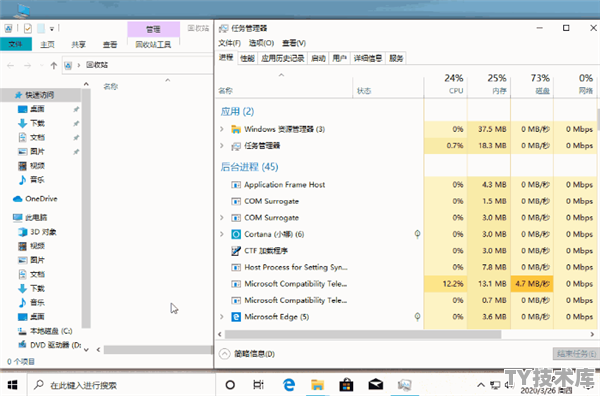Collapse details with the 简略信息 toggle
The image size is (600, 396).
tap(247, 354)
